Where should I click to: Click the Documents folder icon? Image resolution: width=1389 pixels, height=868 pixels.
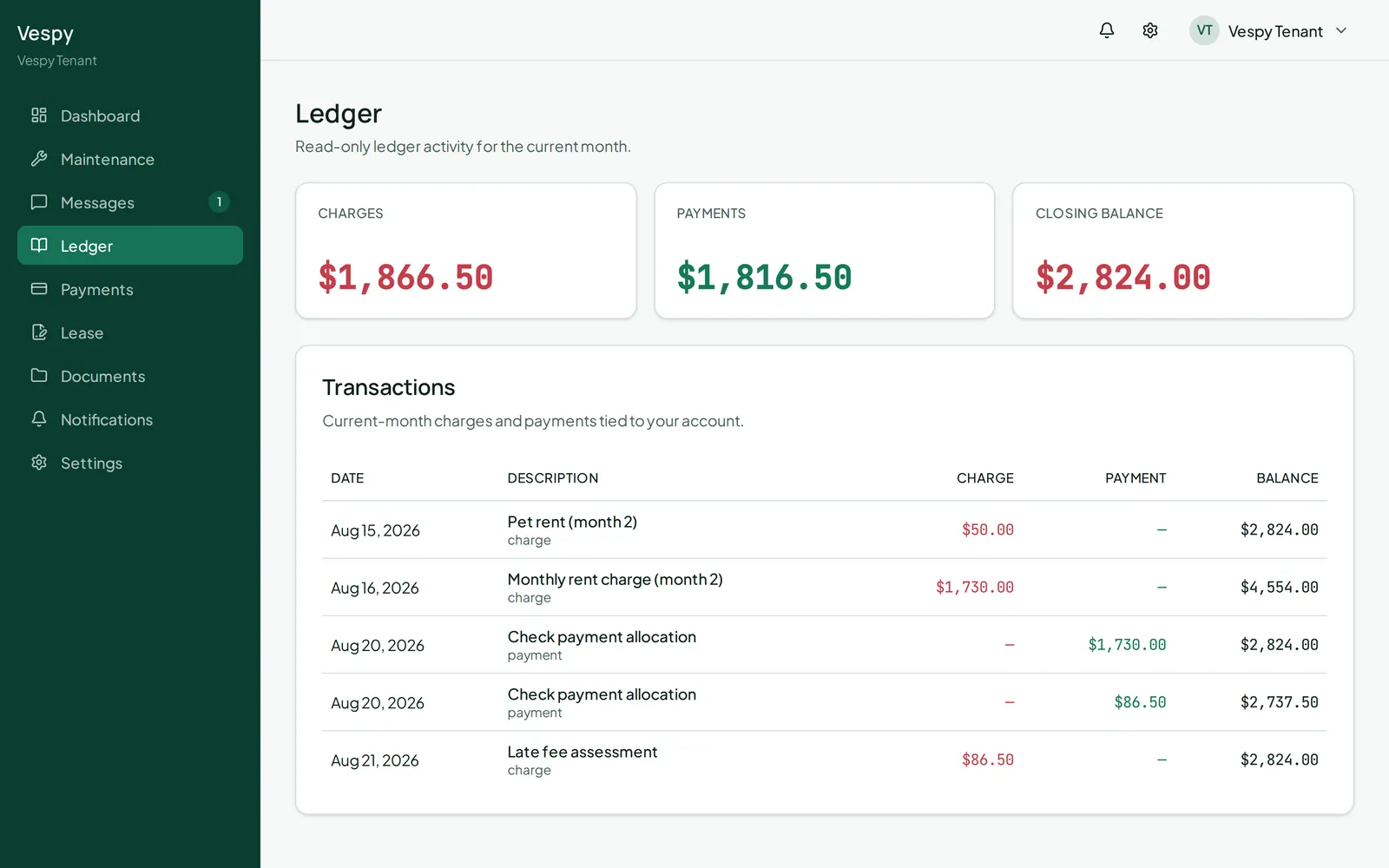(39, 376)
